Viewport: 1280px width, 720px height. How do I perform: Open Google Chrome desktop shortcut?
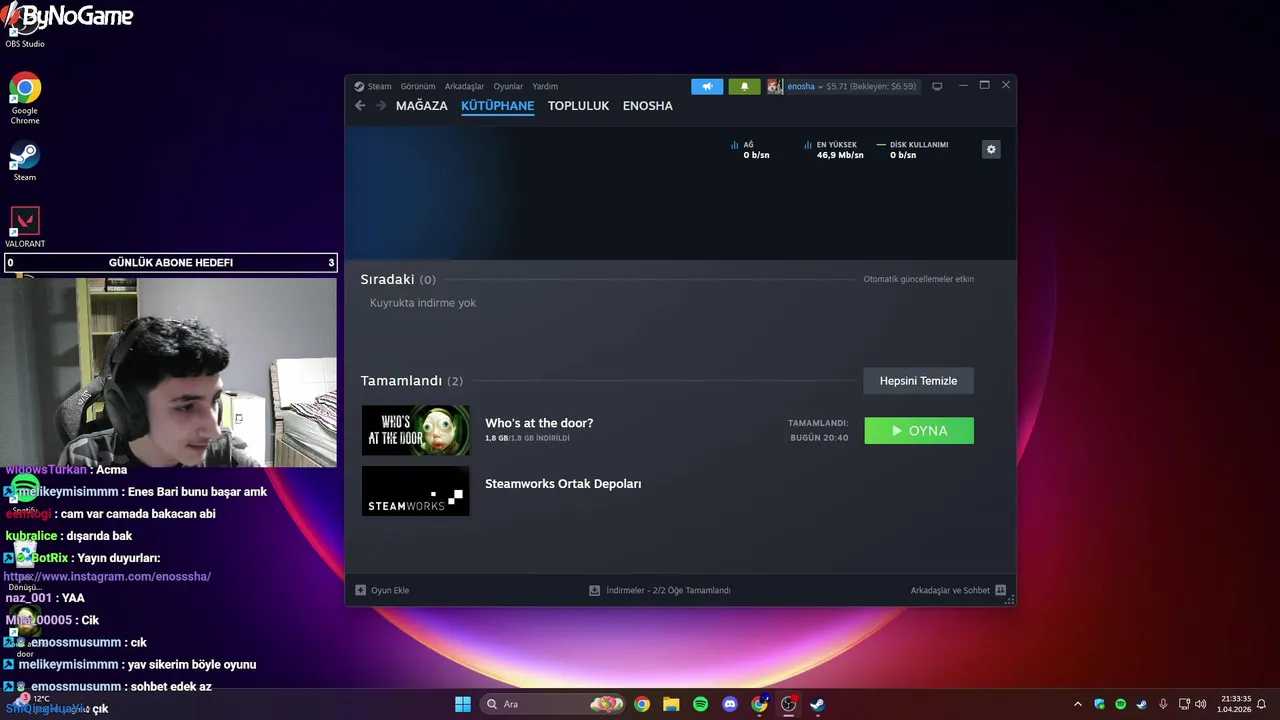[25, 98]
